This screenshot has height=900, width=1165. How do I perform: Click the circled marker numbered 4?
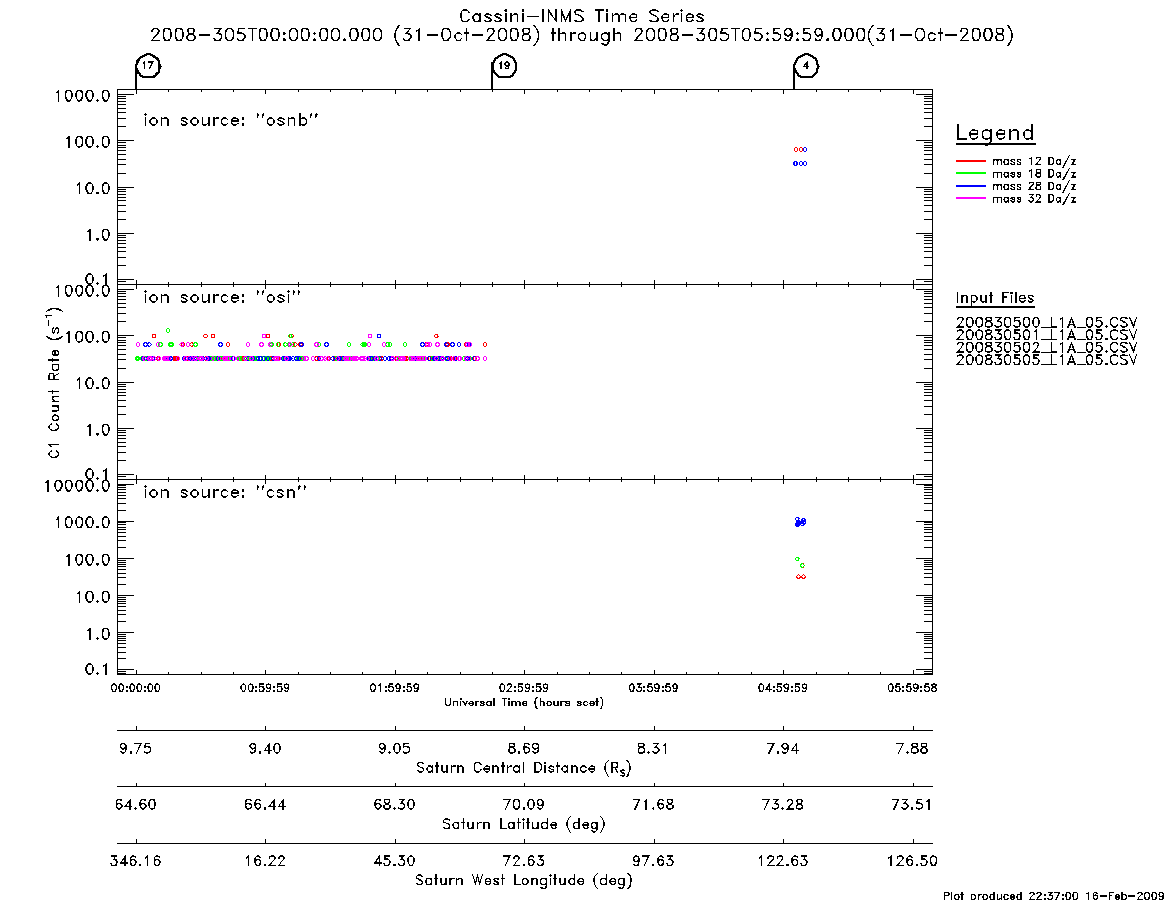806,65
